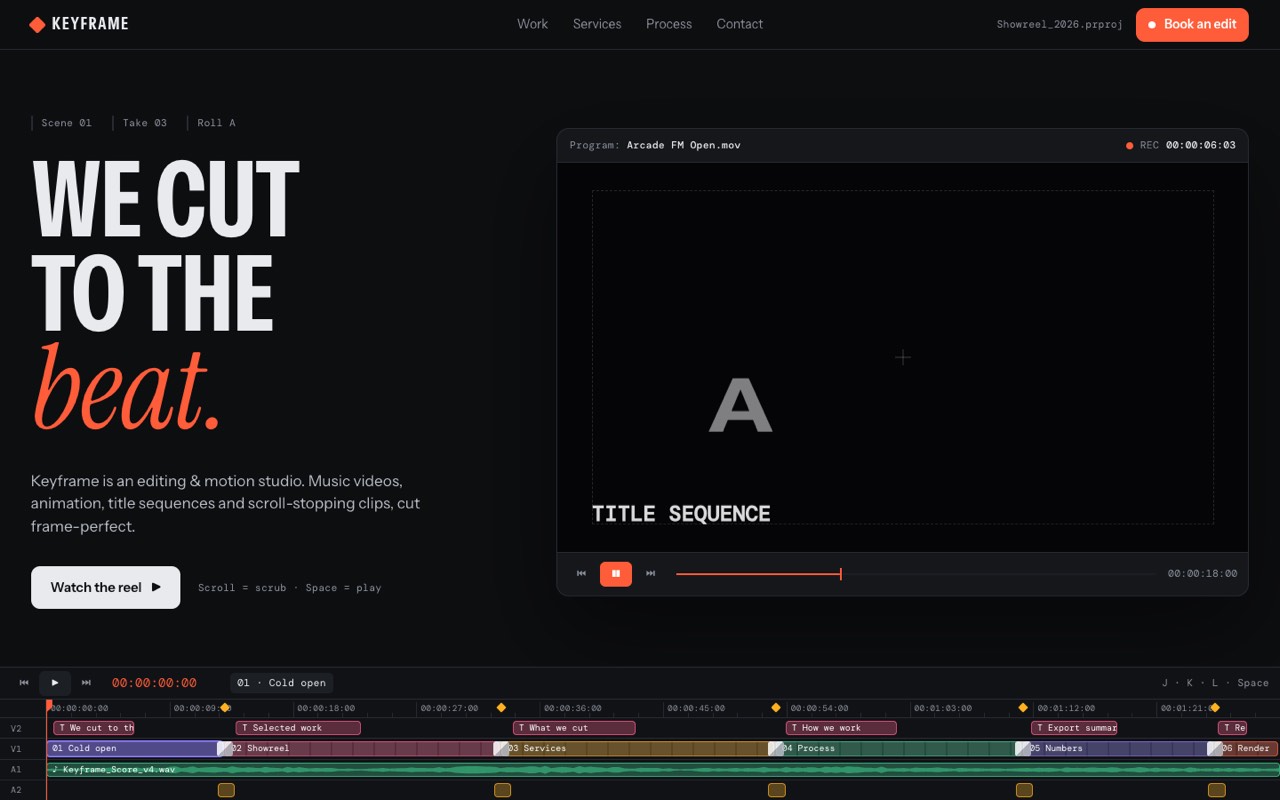Viewport: 1280px width, 800px height.
Task: Select the A2 cue marker under Process start
Action: (x=777, y=790)
